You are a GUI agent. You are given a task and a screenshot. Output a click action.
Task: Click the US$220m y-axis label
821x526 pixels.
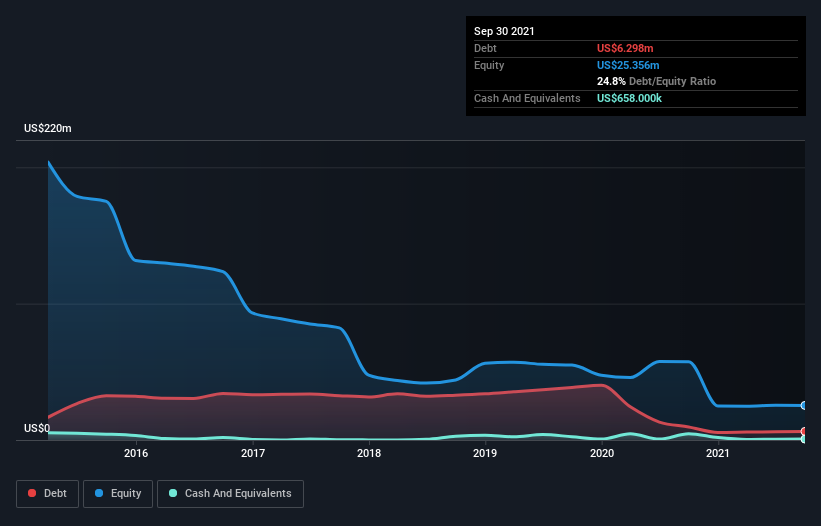(48, 128)
